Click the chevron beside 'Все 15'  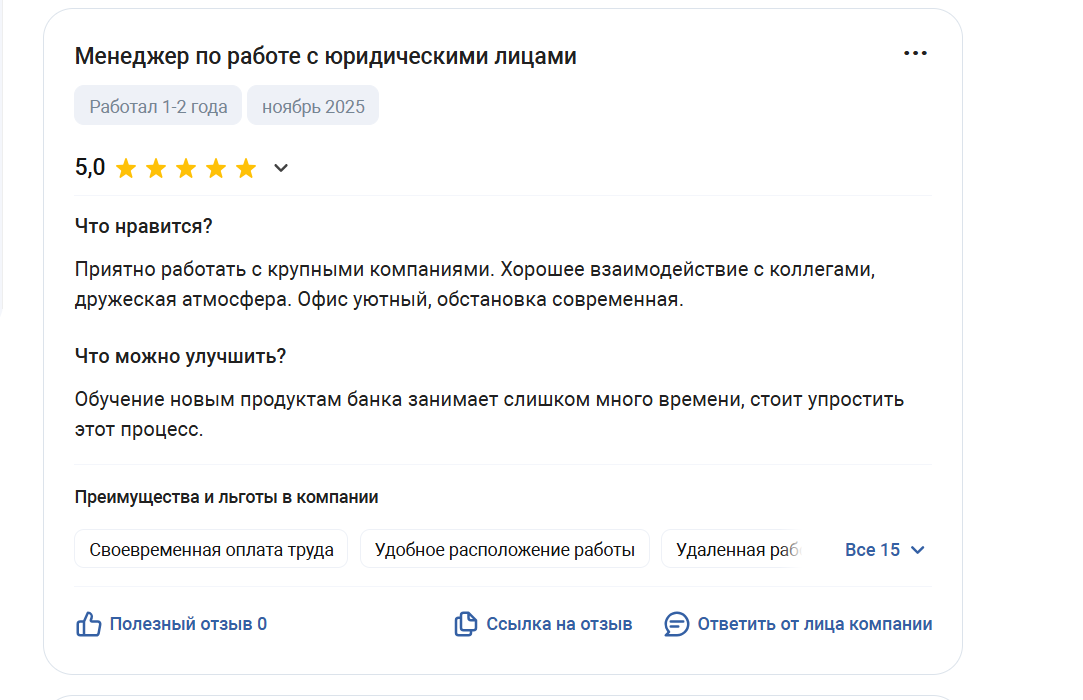[x=918, y=550]
